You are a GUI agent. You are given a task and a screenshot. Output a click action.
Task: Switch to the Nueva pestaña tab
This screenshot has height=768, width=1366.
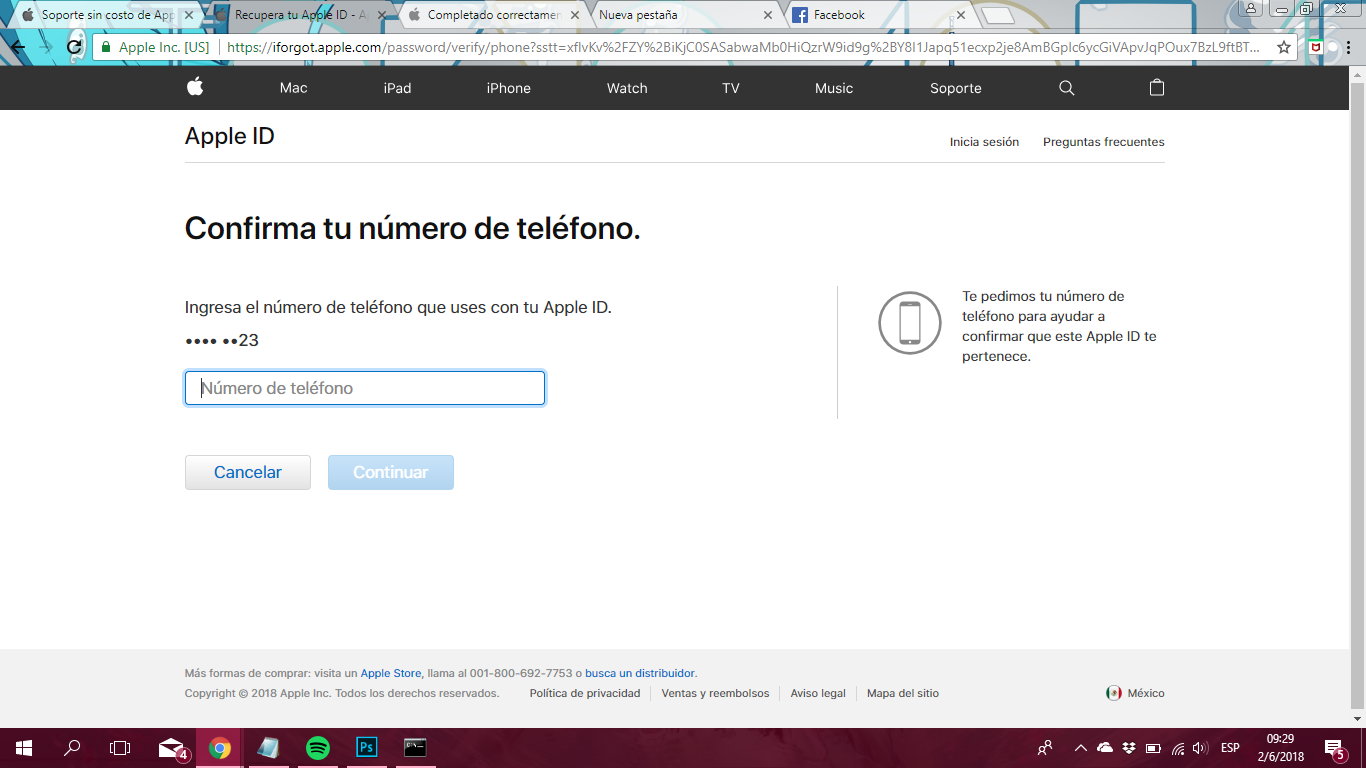click(x=680, y=15)
